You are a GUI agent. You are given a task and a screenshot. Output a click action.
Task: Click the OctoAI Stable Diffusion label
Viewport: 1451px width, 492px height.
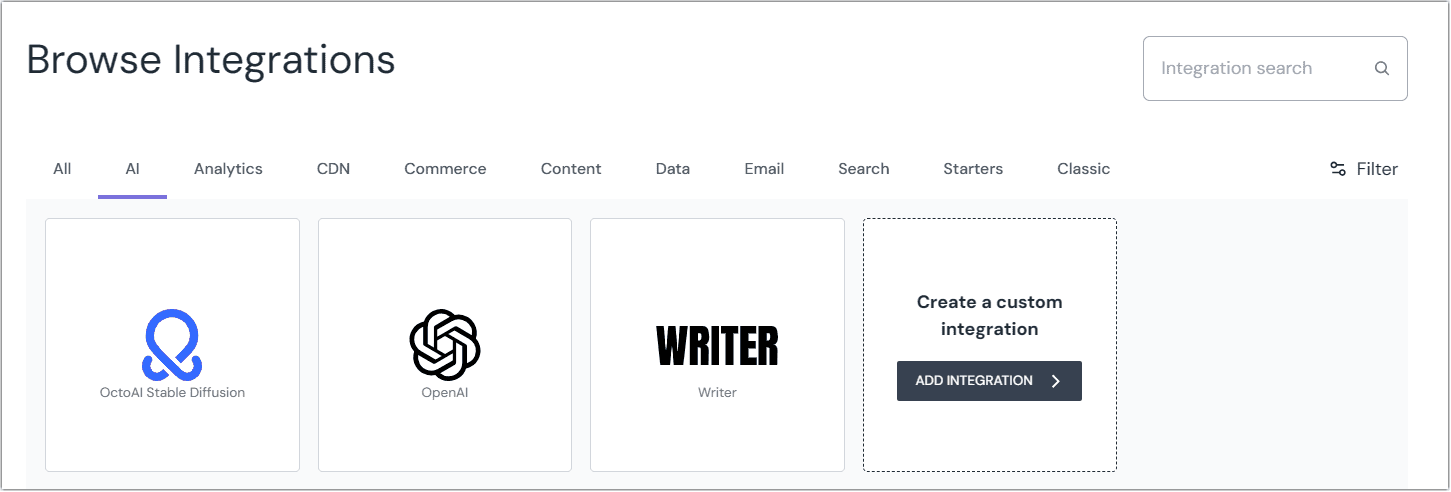172,393
